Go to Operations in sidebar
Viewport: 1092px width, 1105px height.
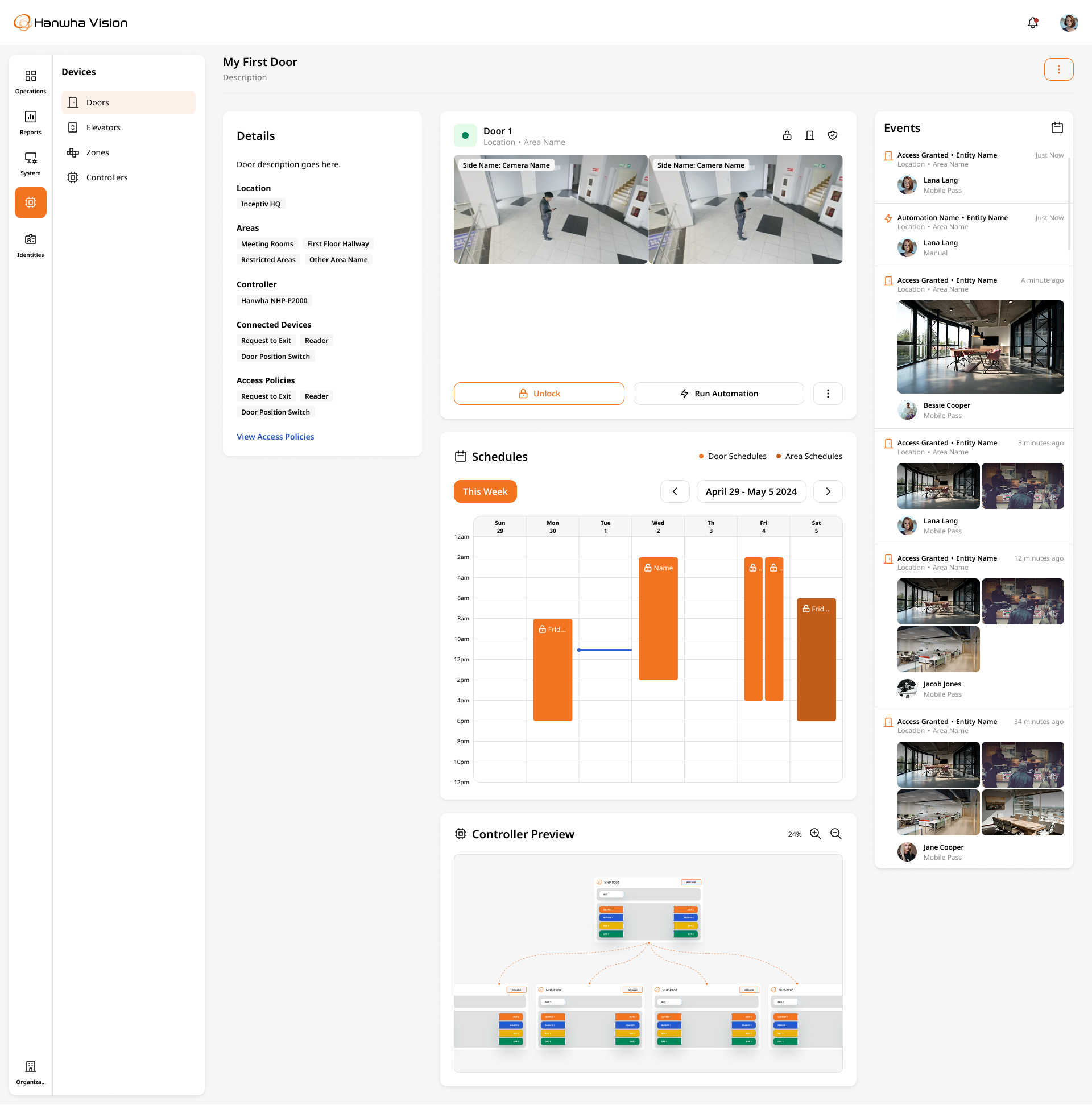coord(31,82)
